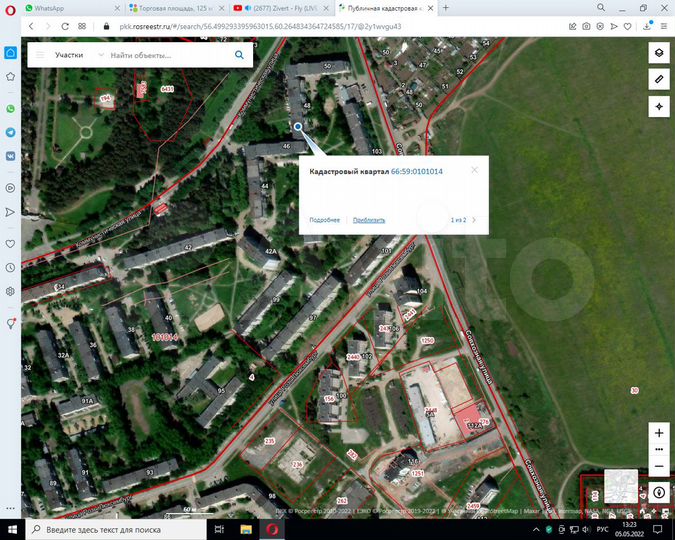The image size is (675, 540).
Task: Open the downloads panel
Action: (647, 26)
